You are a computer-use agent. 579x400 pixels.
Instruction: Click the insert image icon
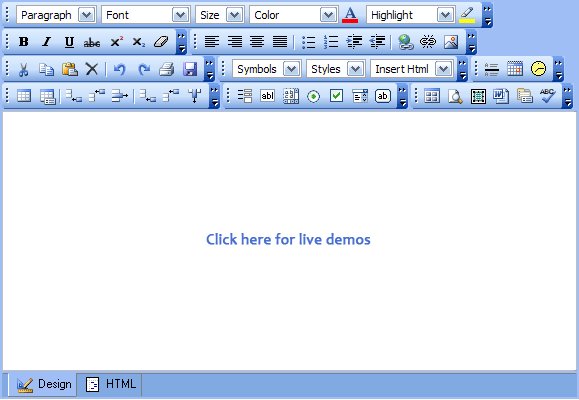pos(451,42)
